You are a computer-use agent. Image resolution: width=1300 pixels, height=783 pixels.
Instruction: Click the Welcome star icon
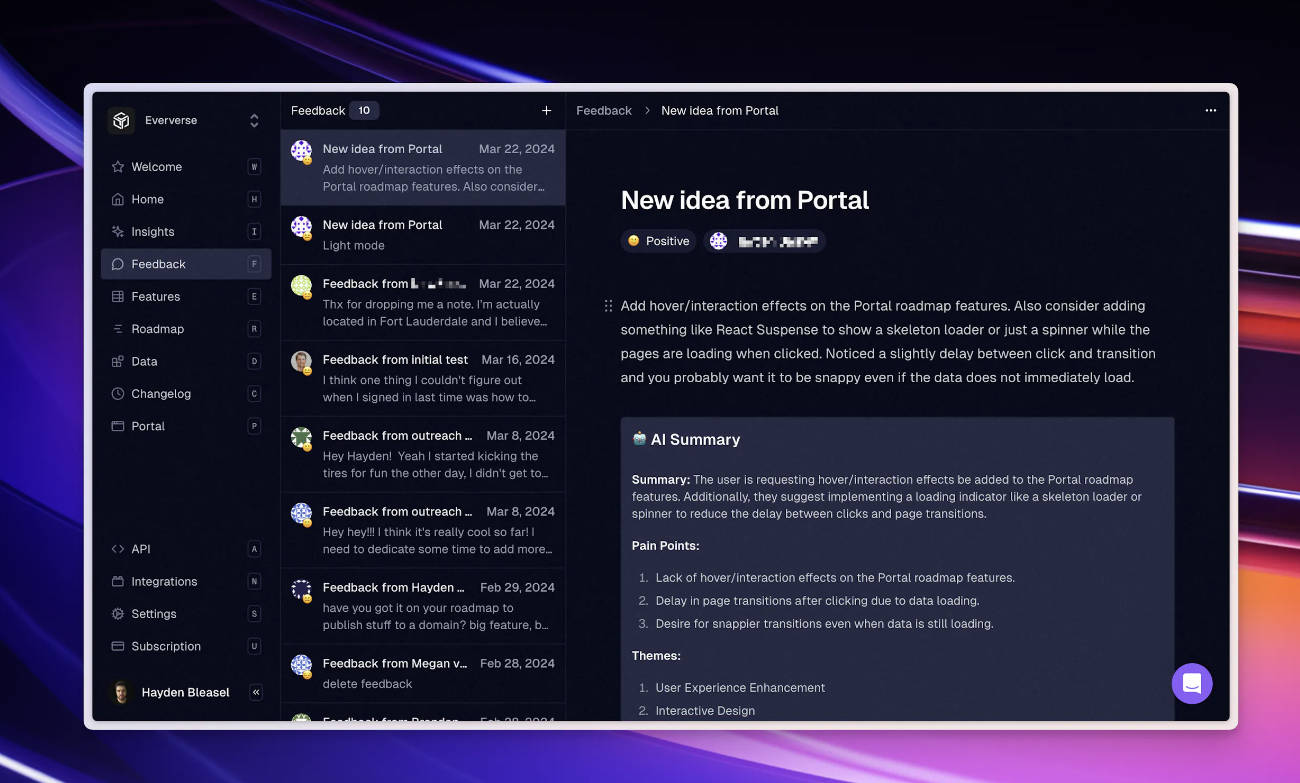118,167
